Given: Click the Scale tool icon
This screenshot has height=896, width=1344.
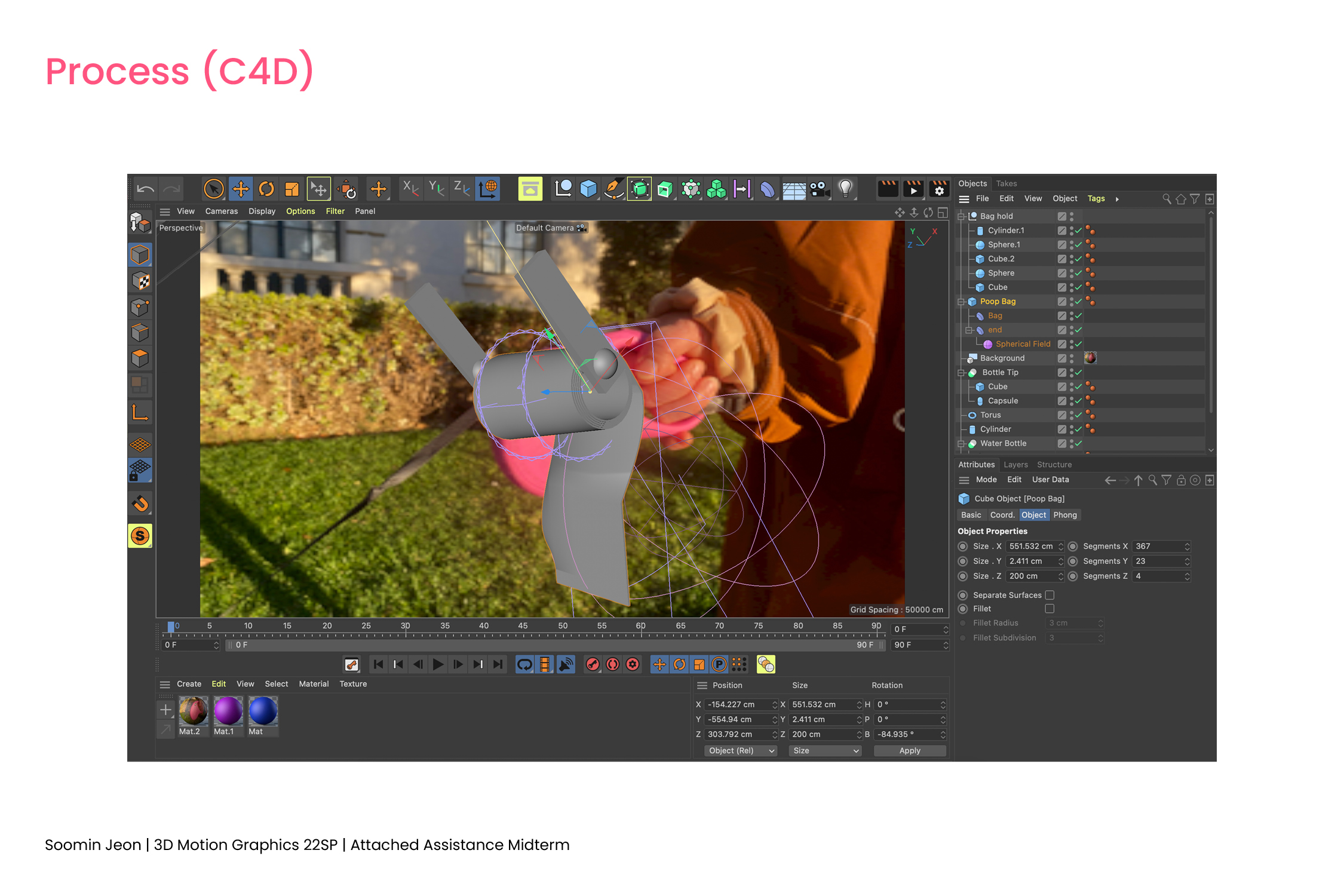Looking at the screenshot, I should [x=292, y=189].
